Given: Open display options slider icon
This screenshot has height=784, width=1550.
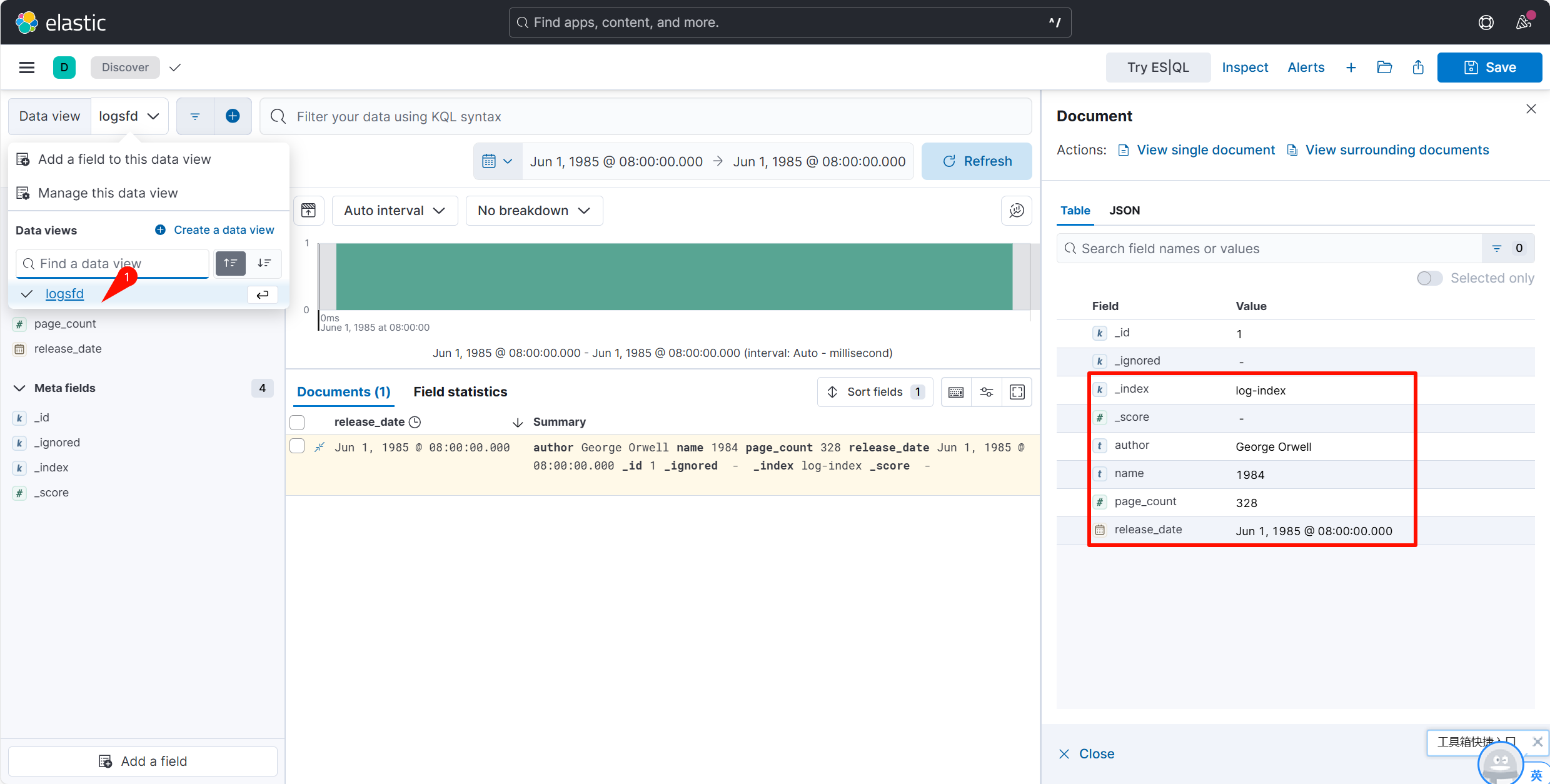Looking at the screenshot, I should point(987,392).
